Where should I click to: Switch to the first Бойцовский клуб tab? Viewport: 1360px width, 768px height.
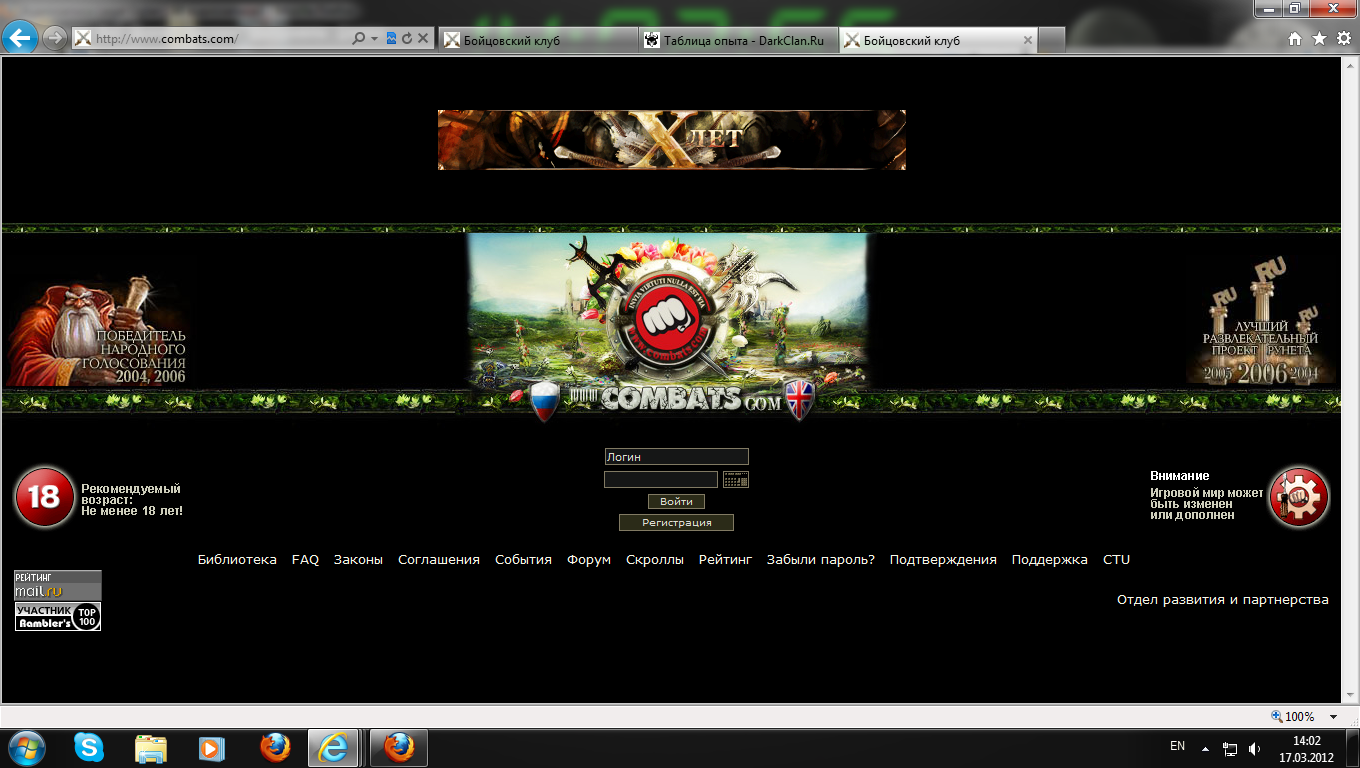point(538,40)
